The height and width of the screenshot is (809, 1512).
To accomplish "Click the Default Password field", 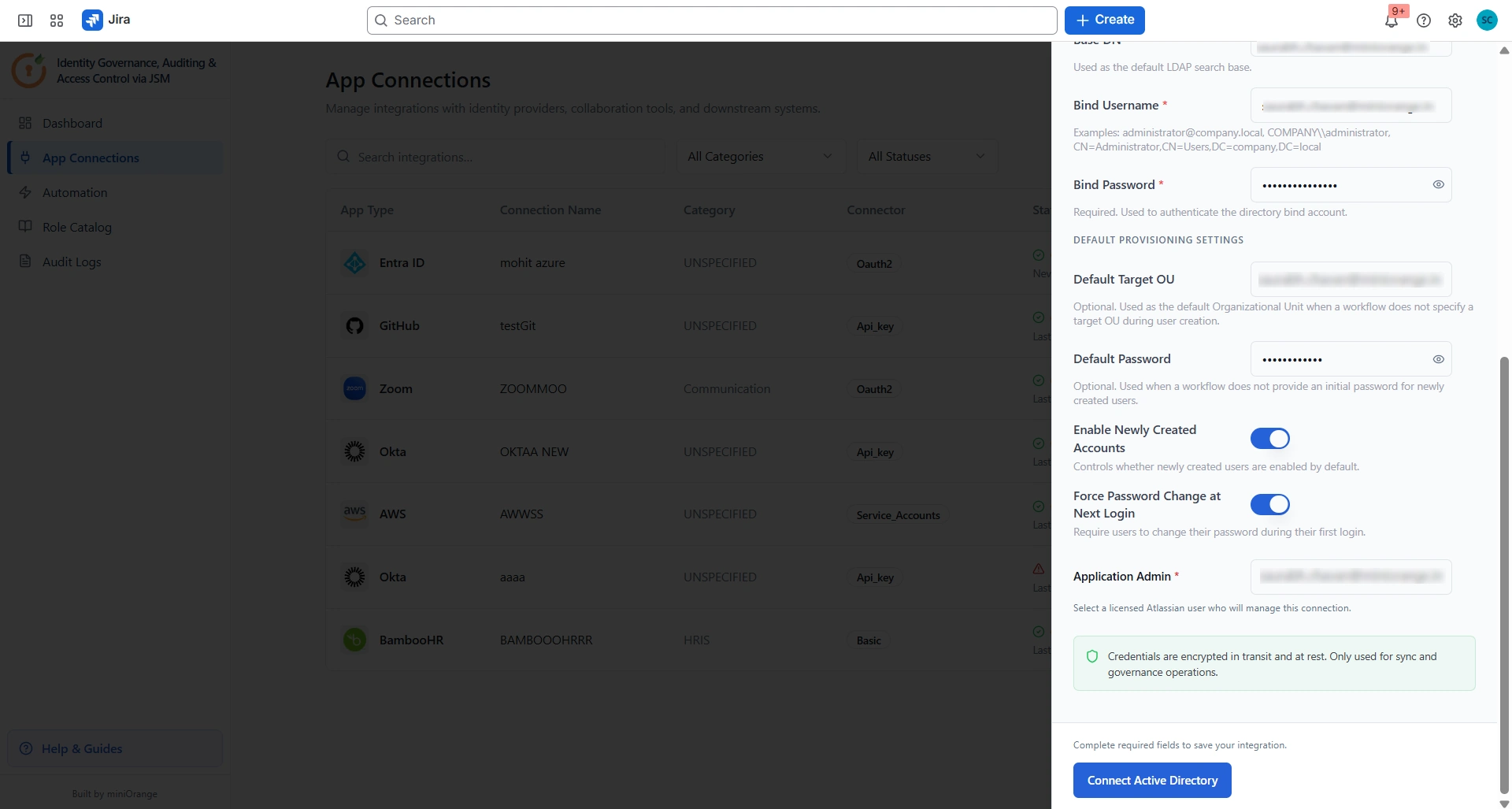I will 1351,359.
